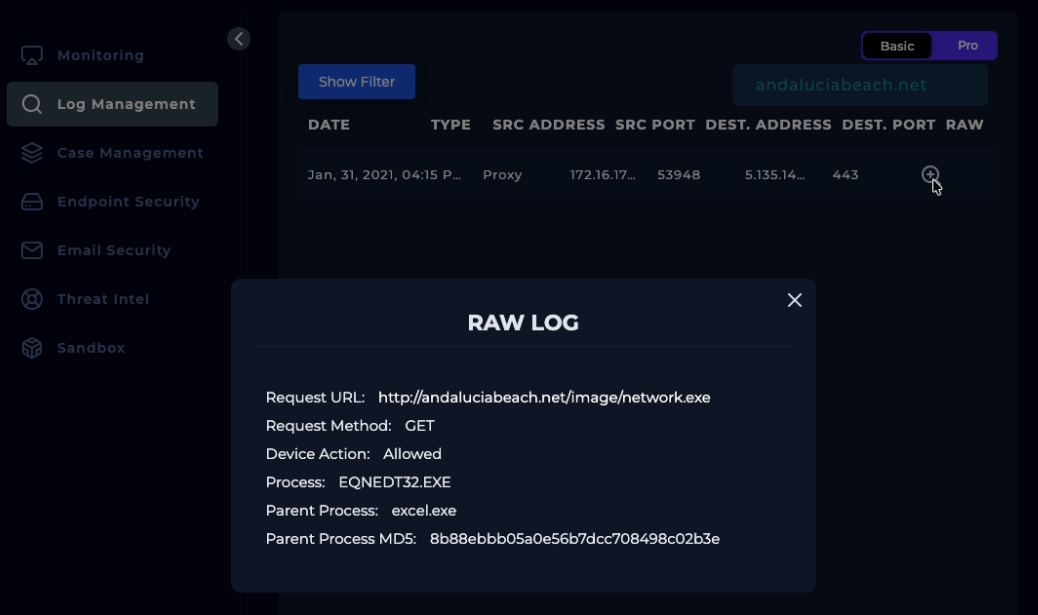The height and width of the screenshot is (615, 1038).
Task: Click the Request URL in raw log
Action: [x=544, y=397]
